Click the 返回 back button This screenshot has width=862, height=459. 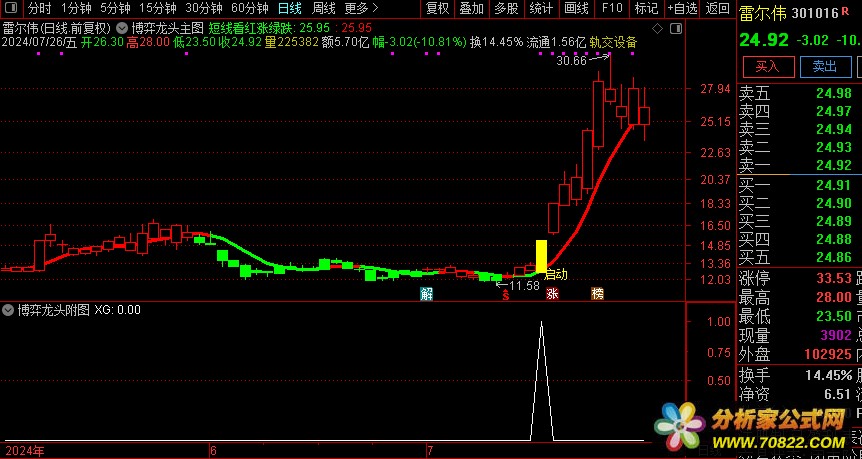coord(717,8)
